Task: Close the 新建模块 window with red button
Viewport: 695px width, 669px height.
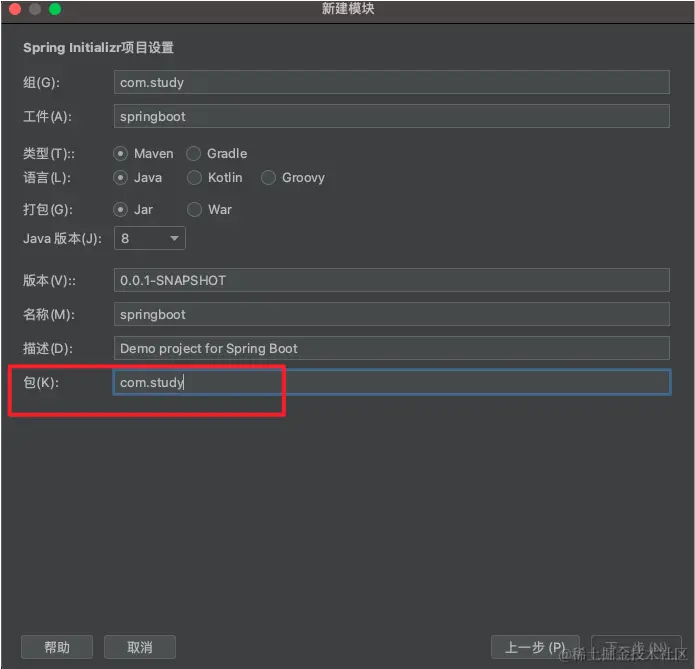Action: pyautogui.click(x=15, y=9)
